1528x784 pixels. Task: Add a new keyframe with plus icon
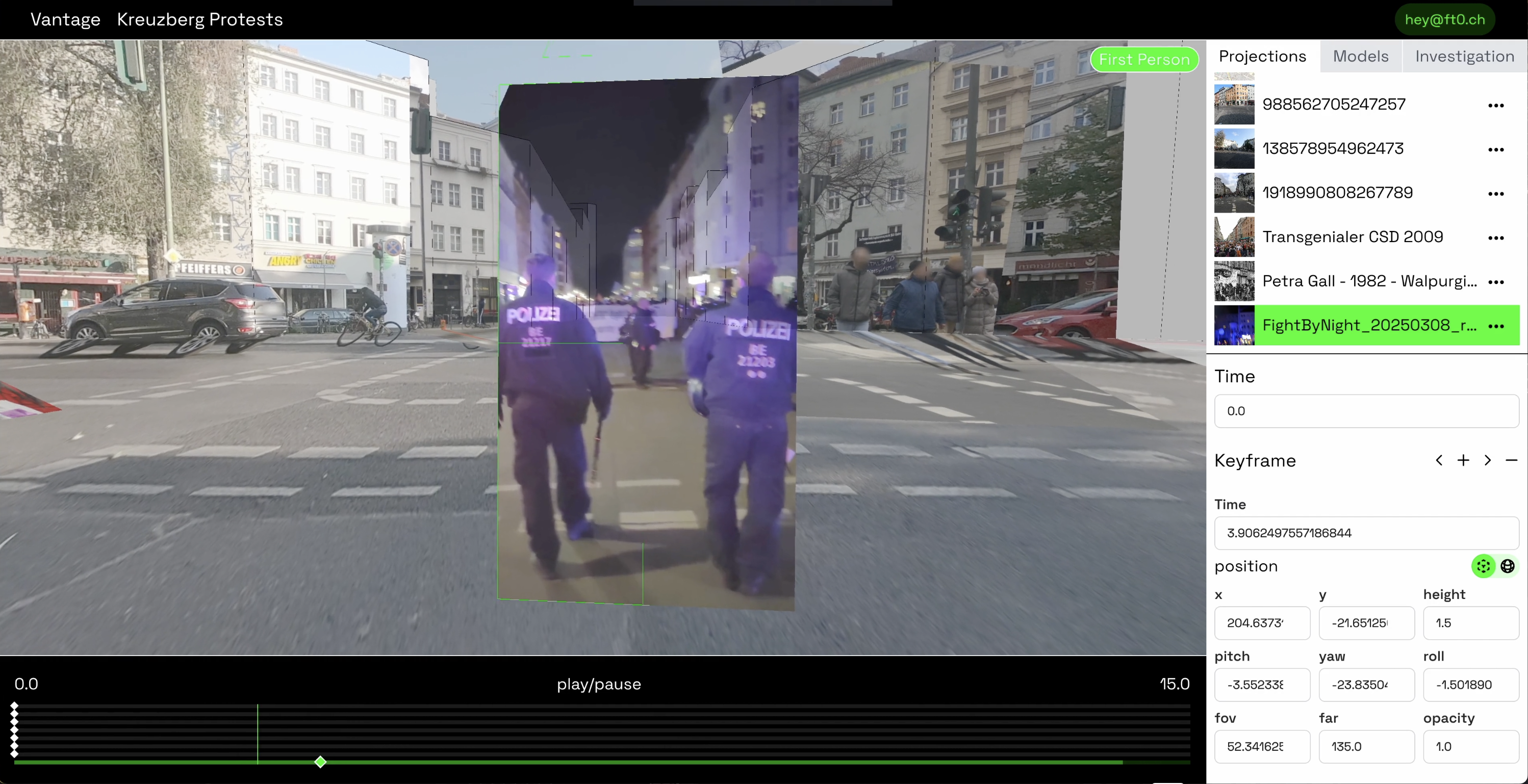click(1463, 461)
